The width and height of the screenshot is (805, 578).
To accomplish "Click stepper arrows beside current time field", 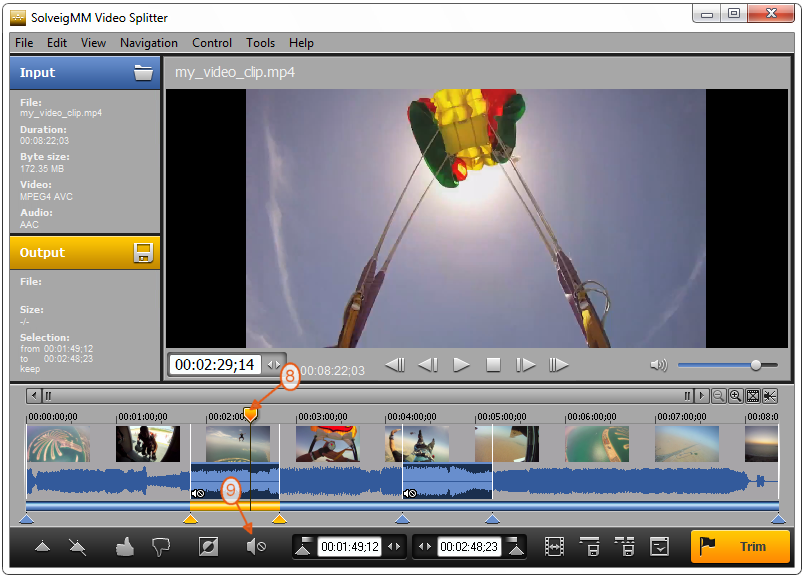I will [x=274, y=365].
